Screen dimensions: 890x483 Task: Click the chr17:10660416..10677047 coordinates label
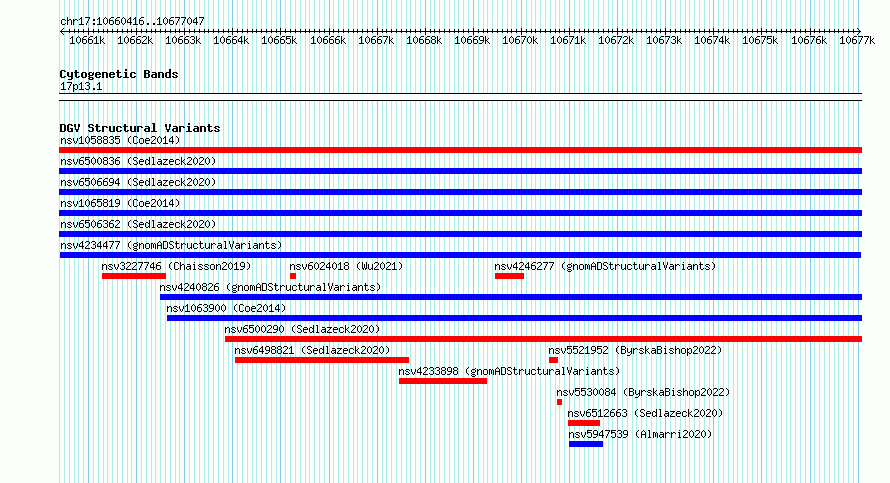pos(132,21)
